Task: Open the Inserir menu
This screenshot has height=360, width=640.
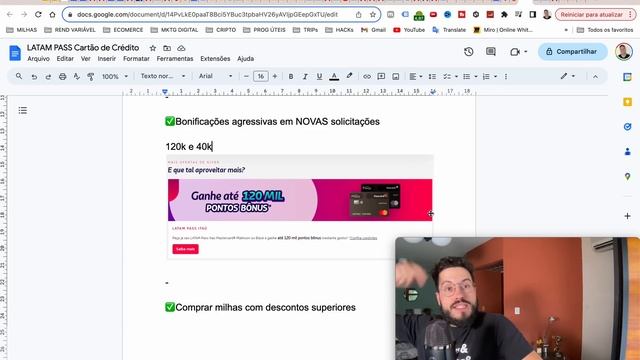Action: 107,59
